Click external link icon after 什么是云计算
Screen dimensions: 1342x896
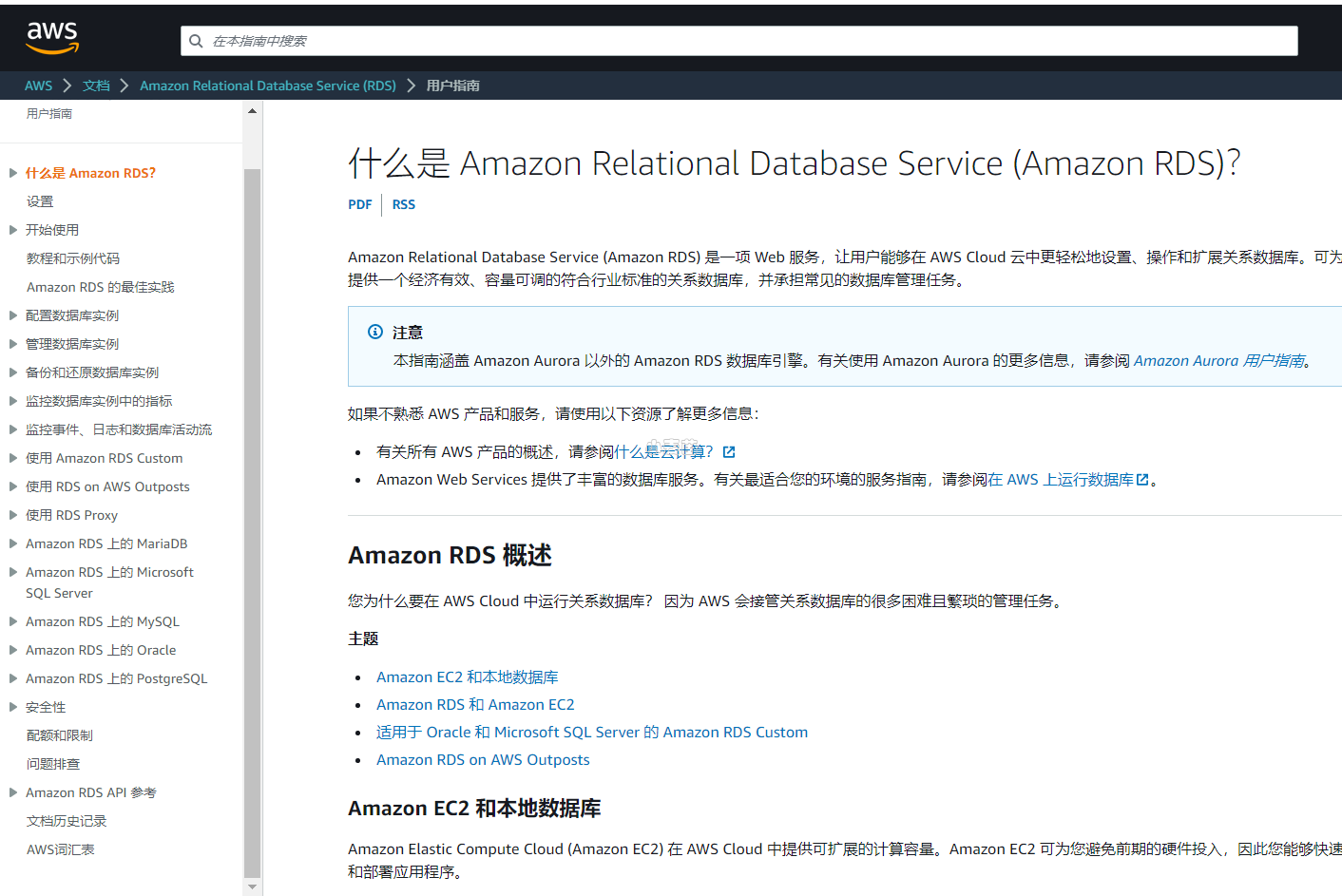[x=729, y=452]
